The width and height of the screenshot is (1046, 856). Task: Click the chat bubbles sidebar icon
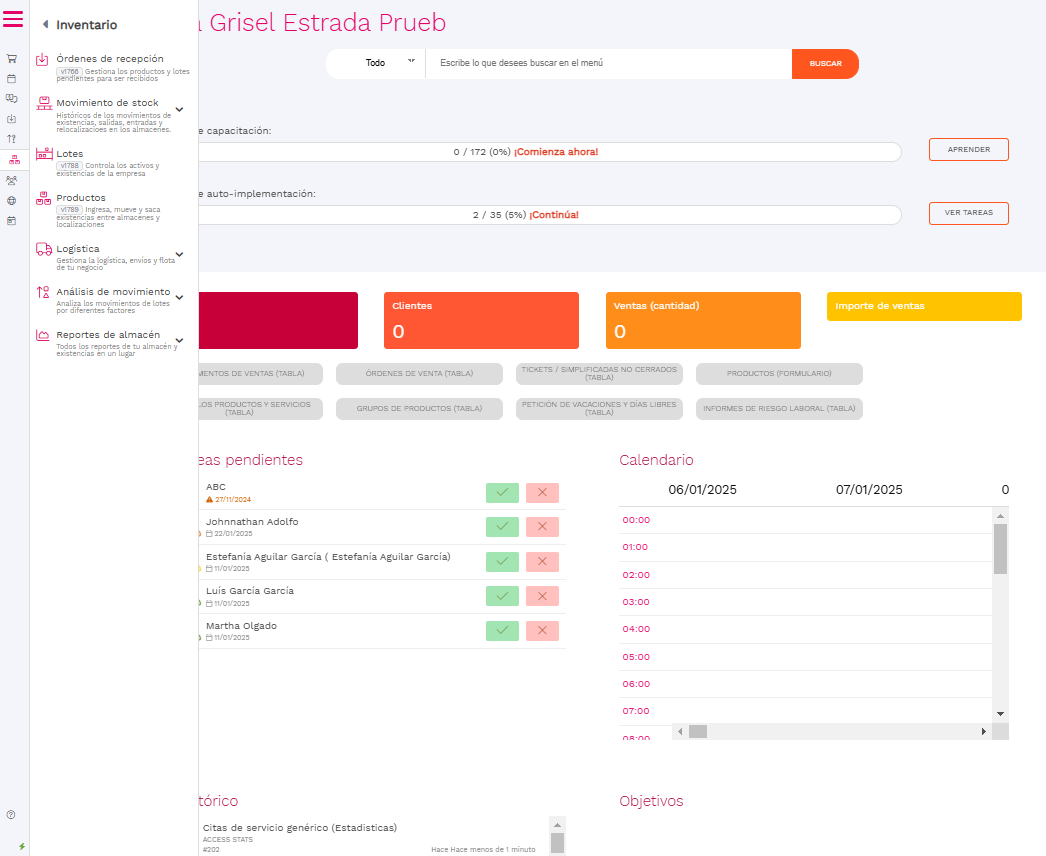tap(11, 99)
